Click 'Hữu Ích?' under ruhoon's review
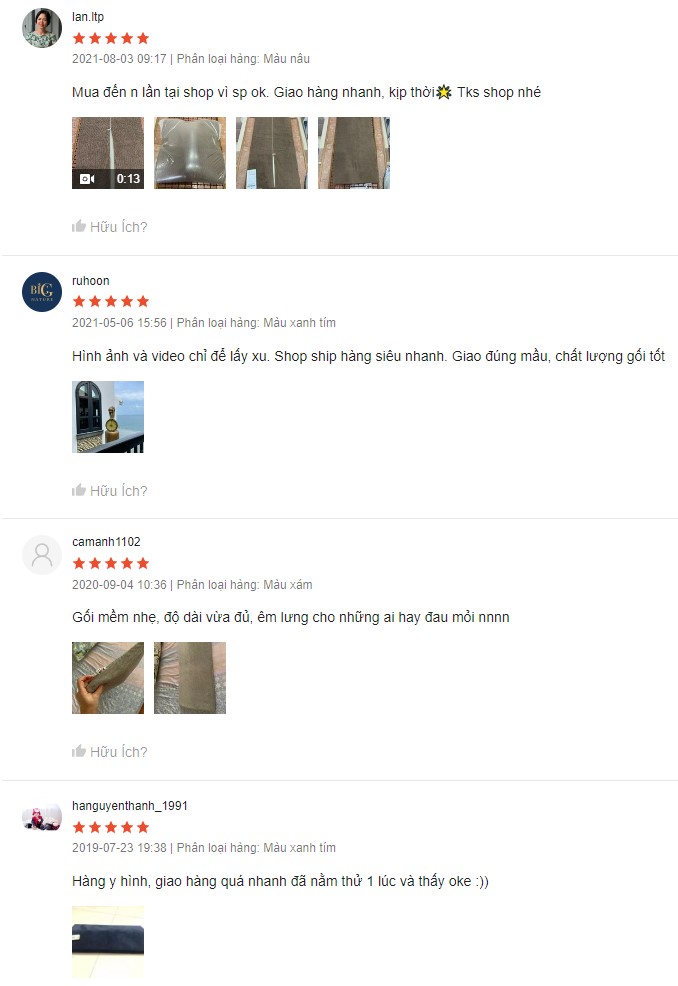678x986 pixels. tap(118, 490)
